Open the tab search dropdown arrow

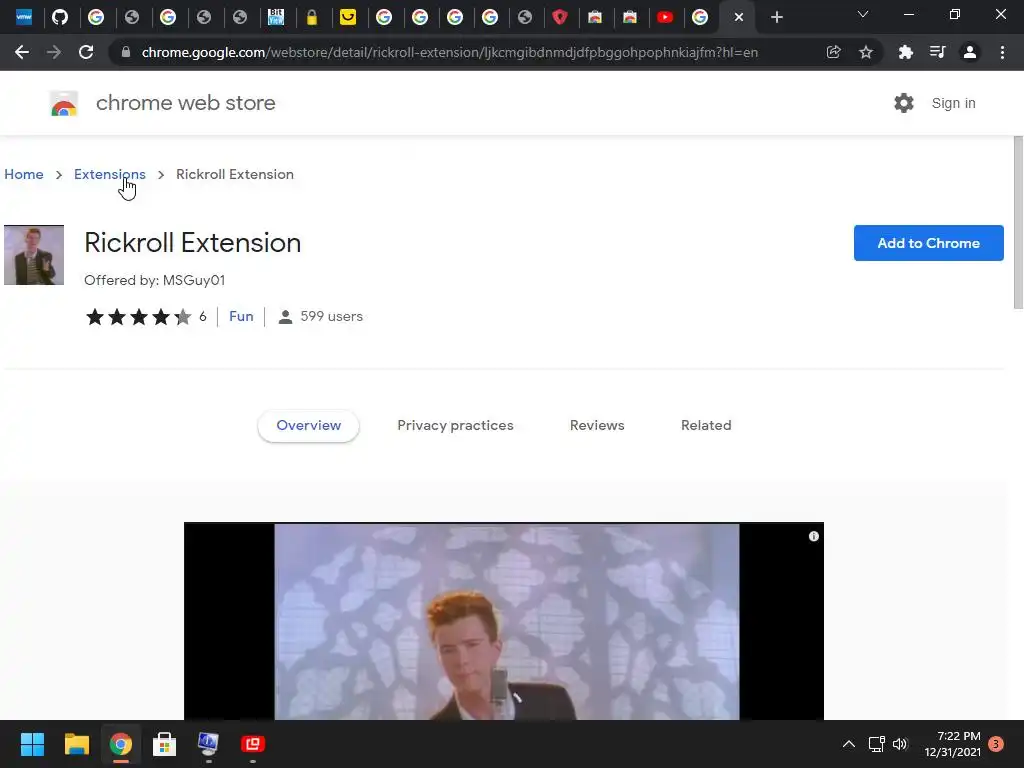(x=863, y=14)
